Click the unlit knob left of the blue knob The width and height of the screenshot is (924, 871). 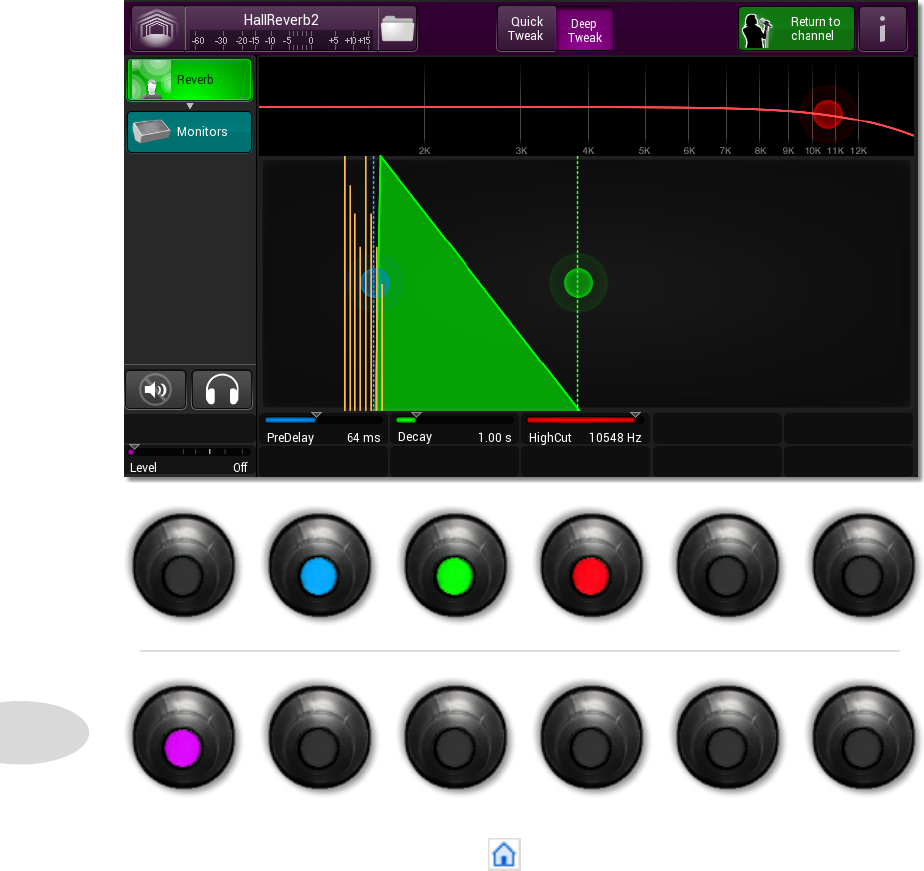point(183,566)
